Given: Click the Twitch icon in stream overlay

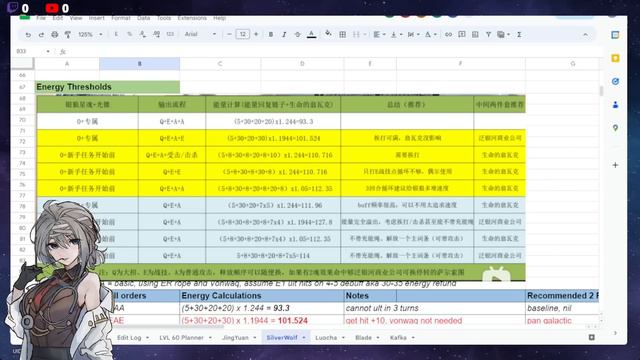Looking at the screenshot, I should tap(13, 8).
